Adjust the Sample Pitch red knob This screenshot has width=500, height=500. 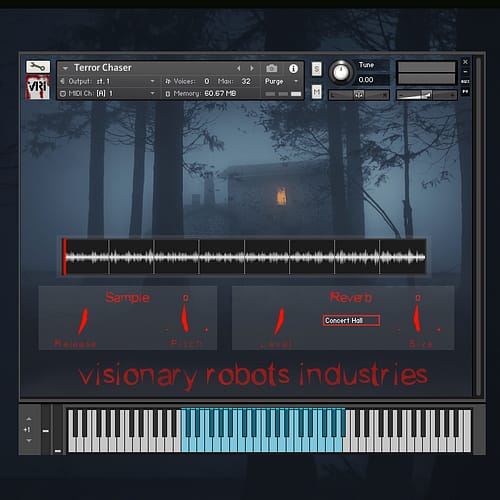(185, 319)
